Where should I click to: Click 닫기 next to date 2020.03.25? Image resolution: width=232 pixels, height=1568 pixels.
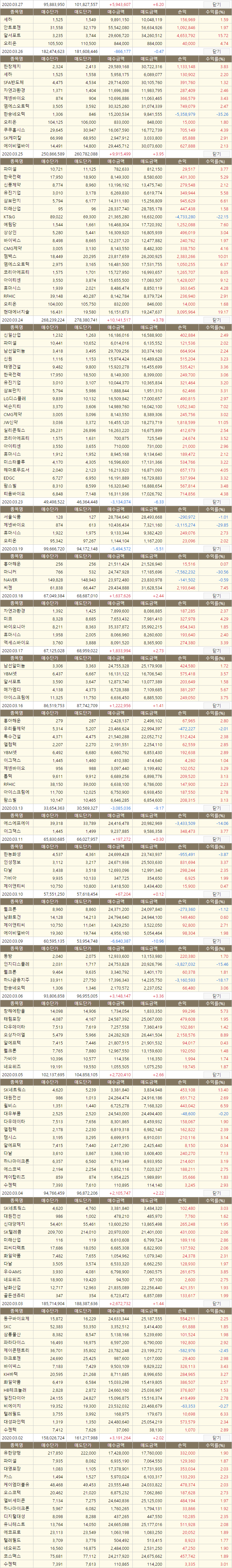[x=216, y=154]
